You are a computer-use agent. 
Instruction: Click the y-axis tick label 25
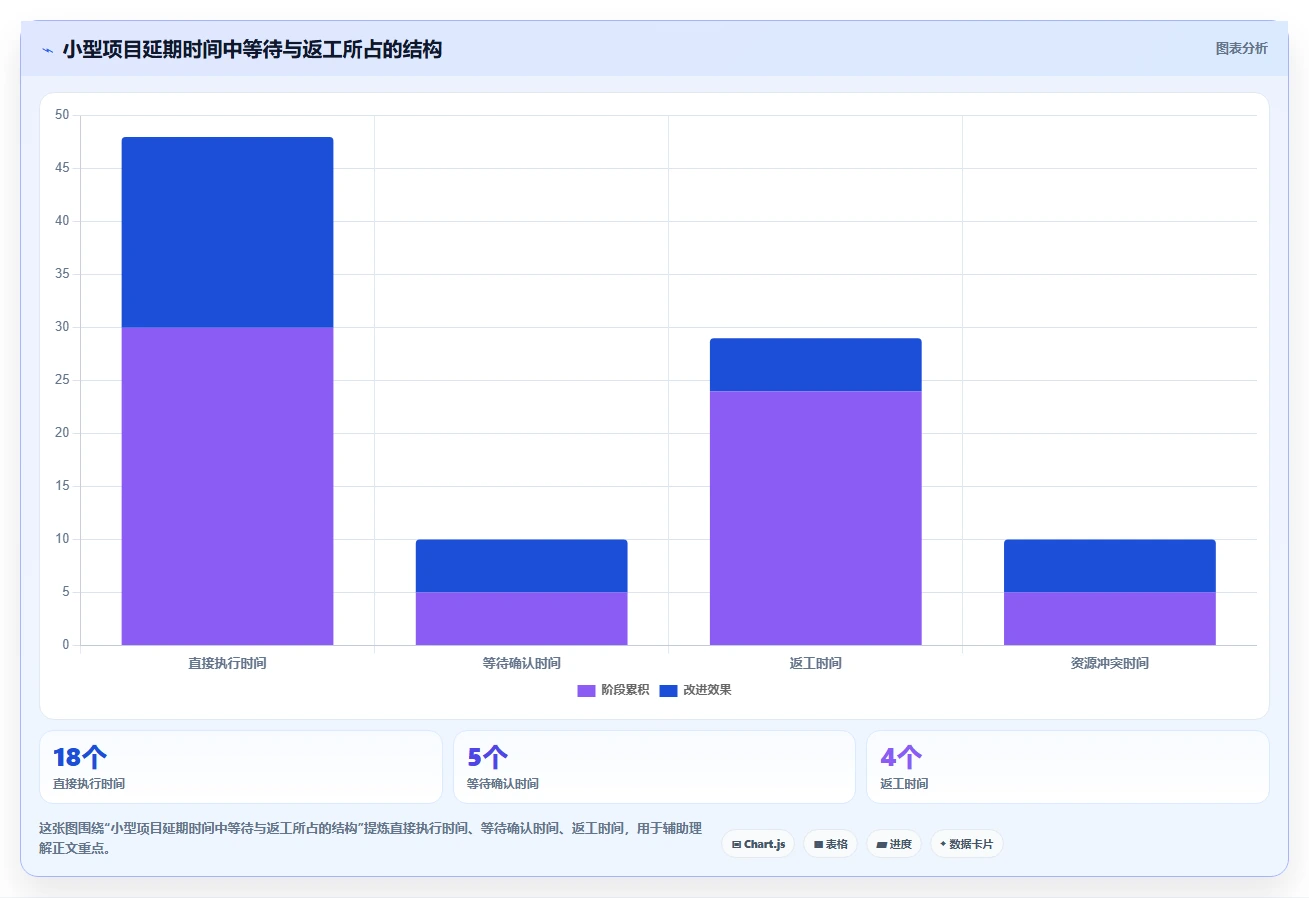click(x=62, y=380)
